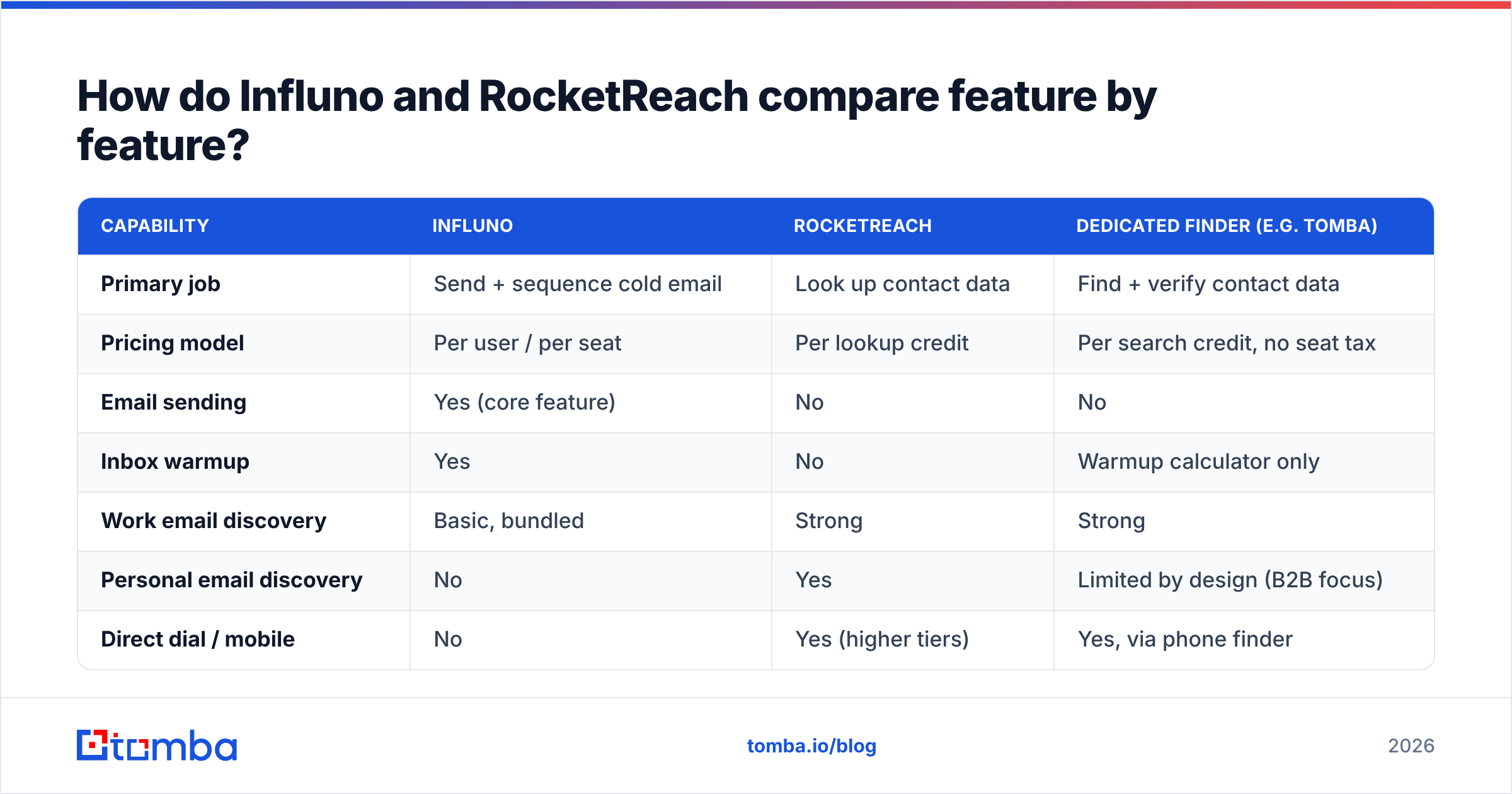Open the tomba.io/blog link
The width and height of the screenshot is (1512, 794).
[811, 746]
